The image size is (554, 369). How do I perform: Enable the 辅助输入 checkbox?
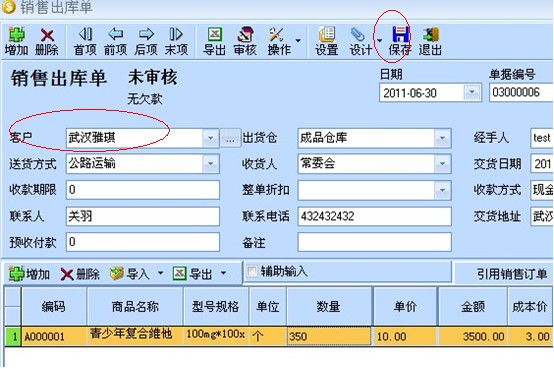(x=252, y=271)
